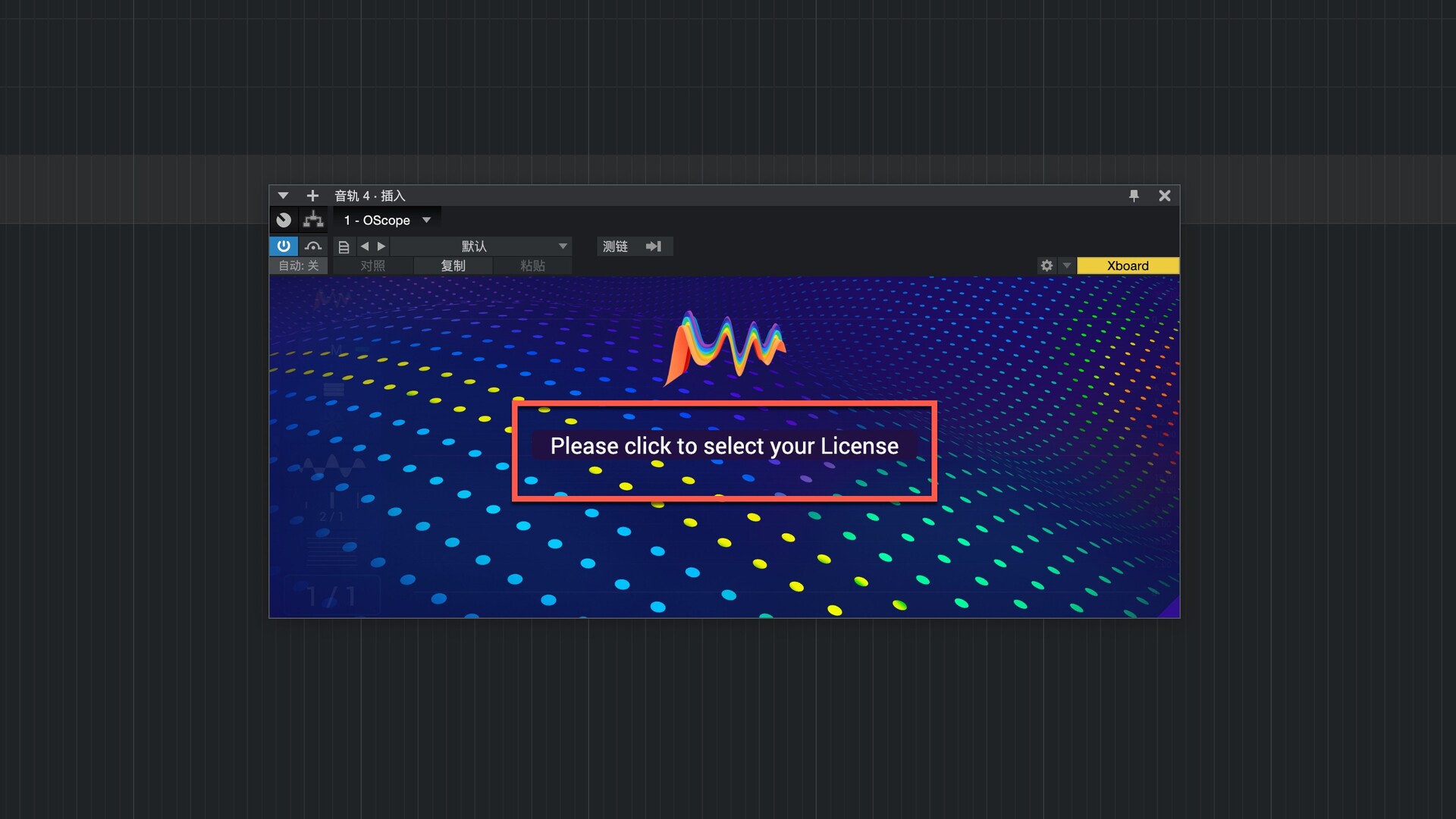Open the gear settings icon
Screen dimensions: 1456x819
point(1046,265)
